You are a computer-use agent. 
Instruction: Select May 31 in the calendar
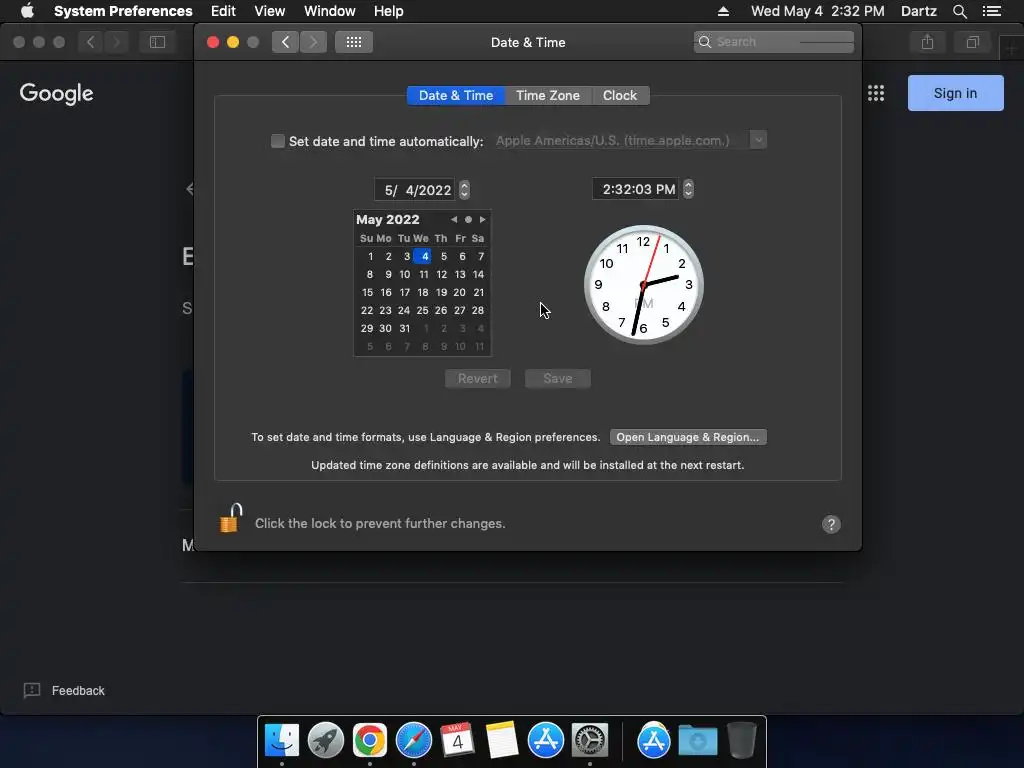(x=404, y=328)
